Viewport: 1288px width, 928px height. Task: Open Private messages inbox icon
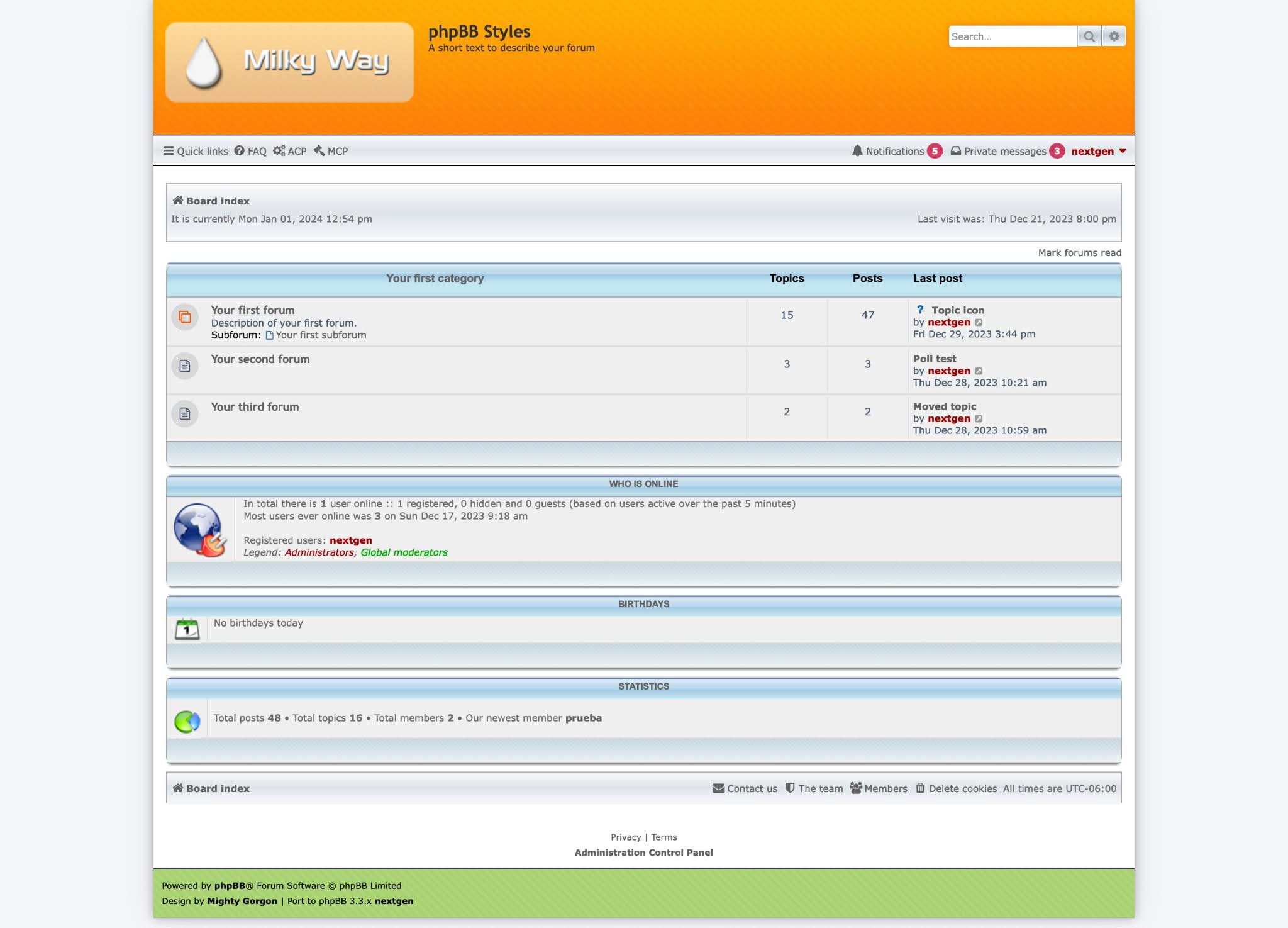955,151
